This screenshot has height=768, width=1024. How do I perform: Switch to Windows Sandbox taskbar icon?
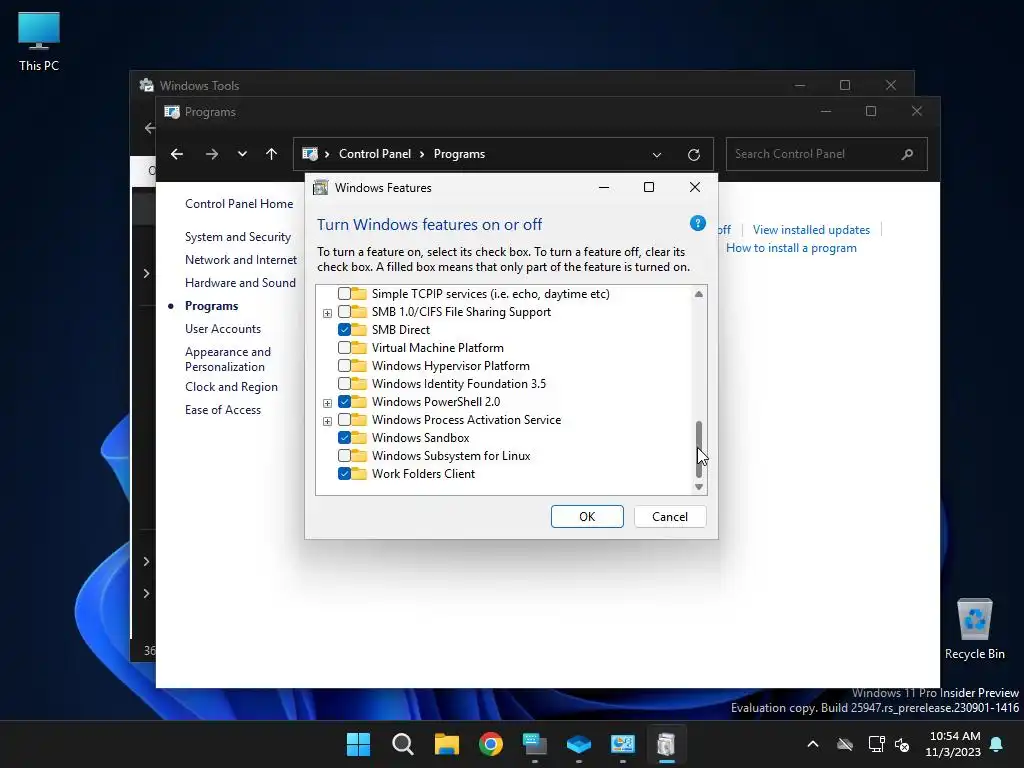pyautogui.click(x=579, y=744)
